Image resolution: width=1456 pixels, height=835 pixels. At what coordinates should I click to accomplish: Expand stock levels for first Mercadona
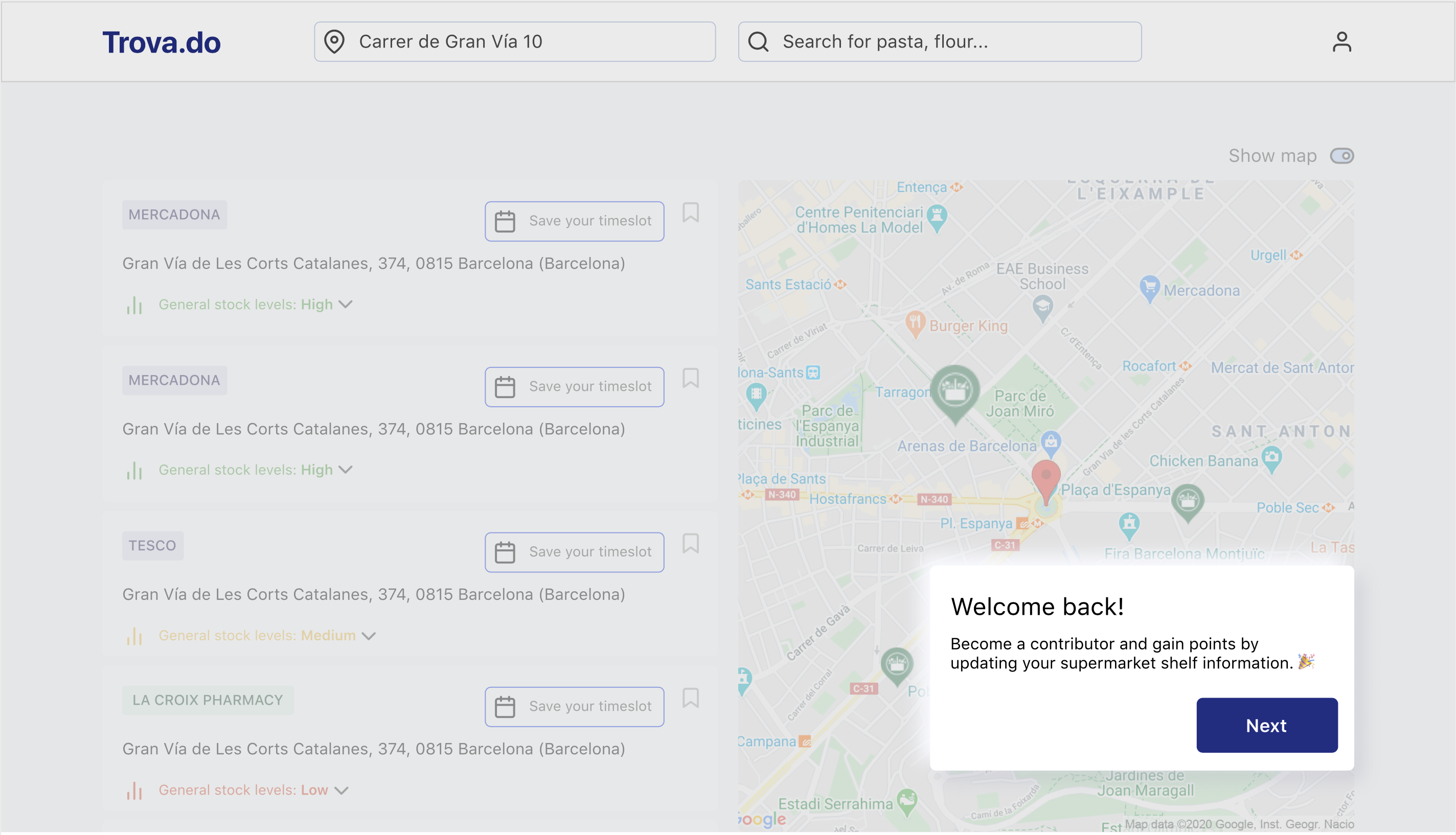click(346, 304)
